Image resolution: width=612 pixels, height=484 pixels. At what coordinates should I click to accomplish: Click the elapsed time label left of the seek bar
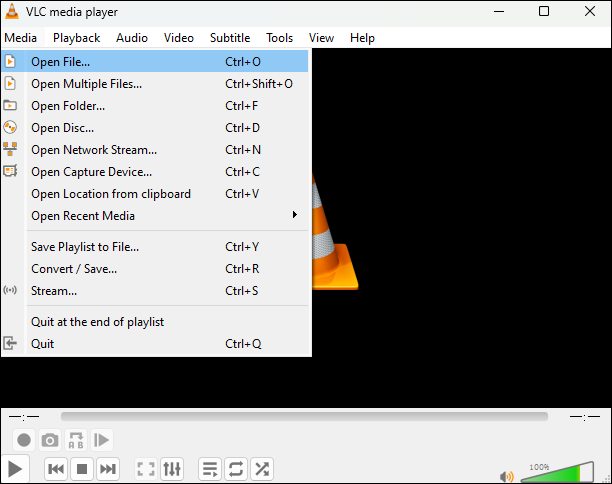pyautogui.click(x=24, y=417)
